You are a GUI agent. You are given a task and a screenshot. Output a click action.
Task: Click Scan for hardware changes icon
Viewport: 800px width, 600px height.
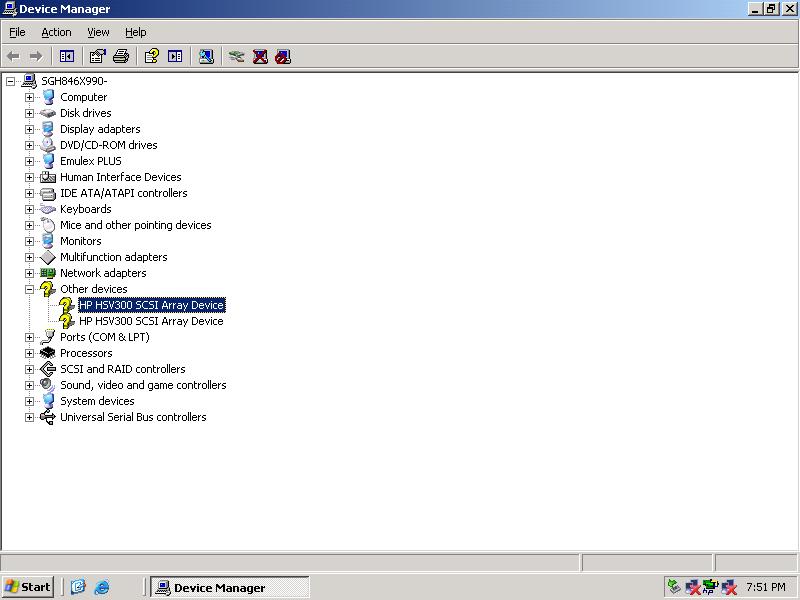[206, 56]
